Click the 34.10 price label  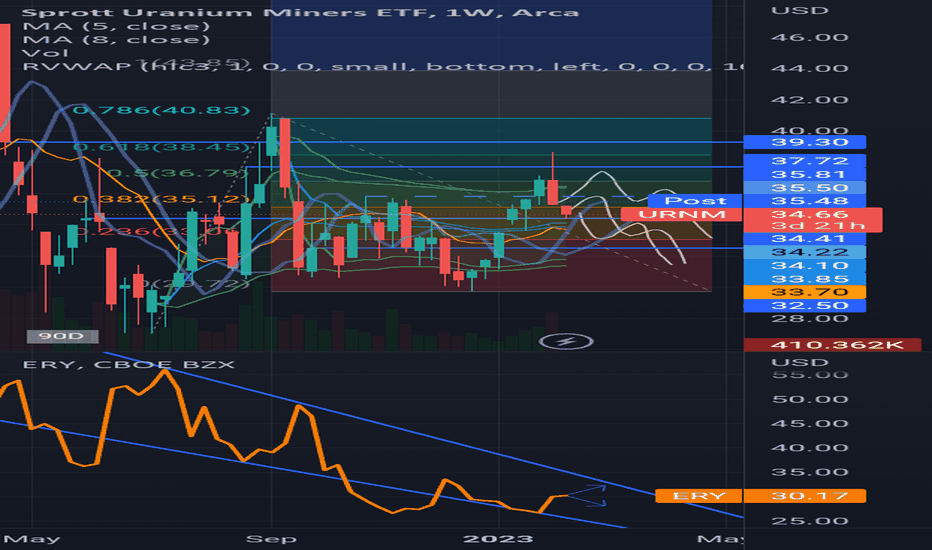tap(804, 265)
